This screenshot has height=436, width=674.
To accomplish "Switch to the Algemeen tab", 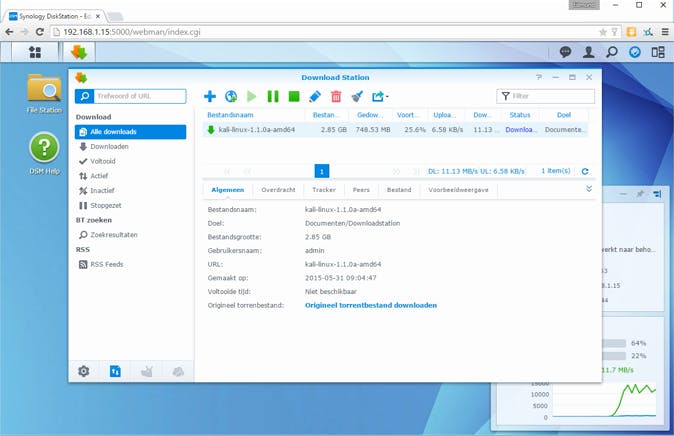I will [228, 190].
